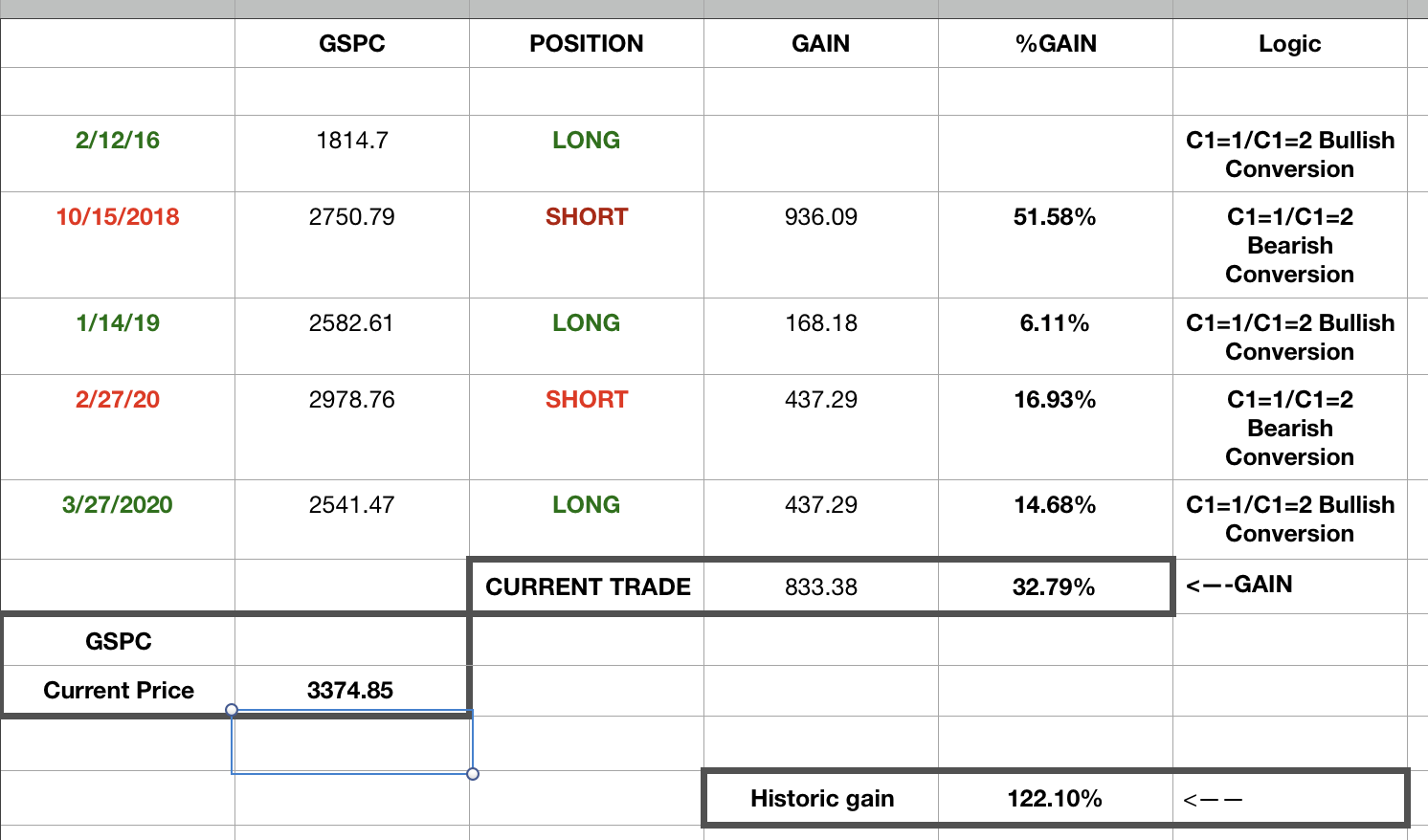Click the upper-left selection handle of selected cell
1428x840 pixels.
[x=232, y=710]
